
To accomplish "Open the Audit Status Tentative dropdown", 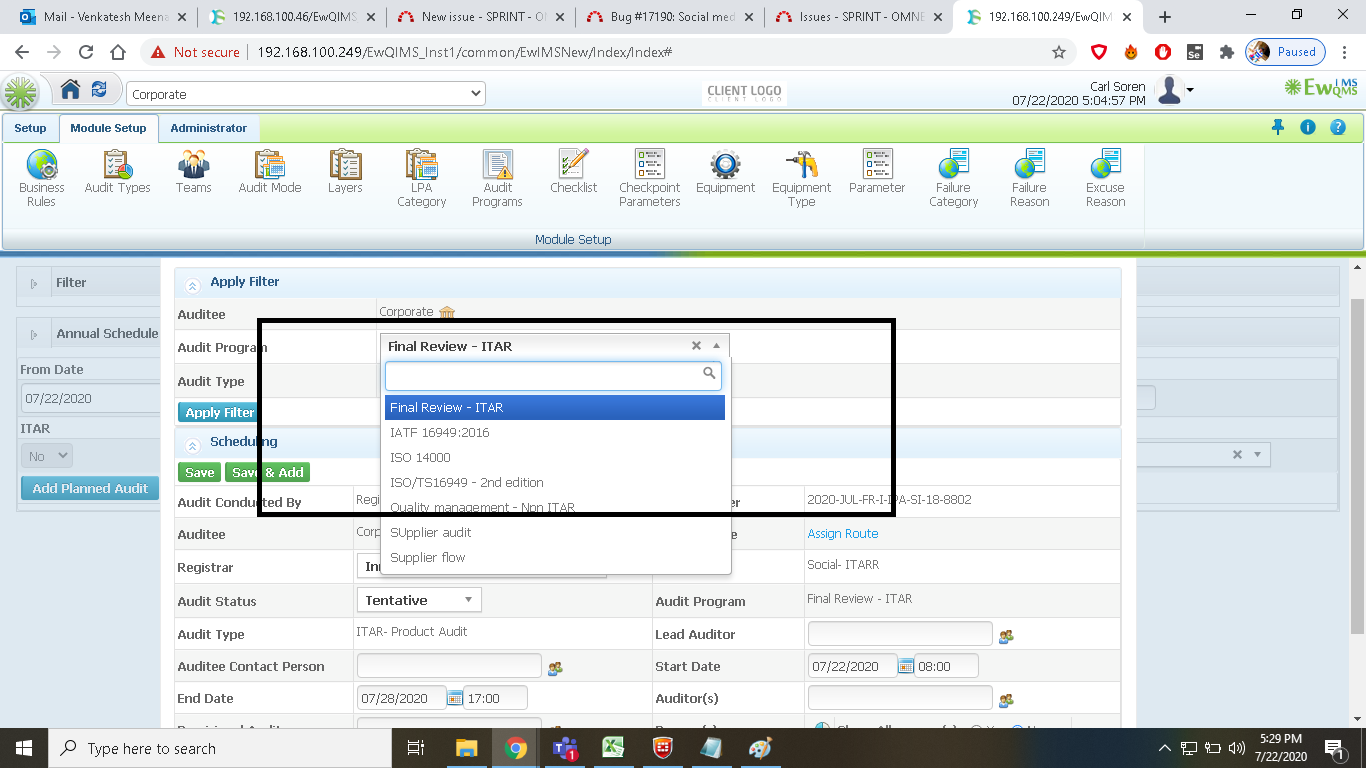I will click(419, 600).
